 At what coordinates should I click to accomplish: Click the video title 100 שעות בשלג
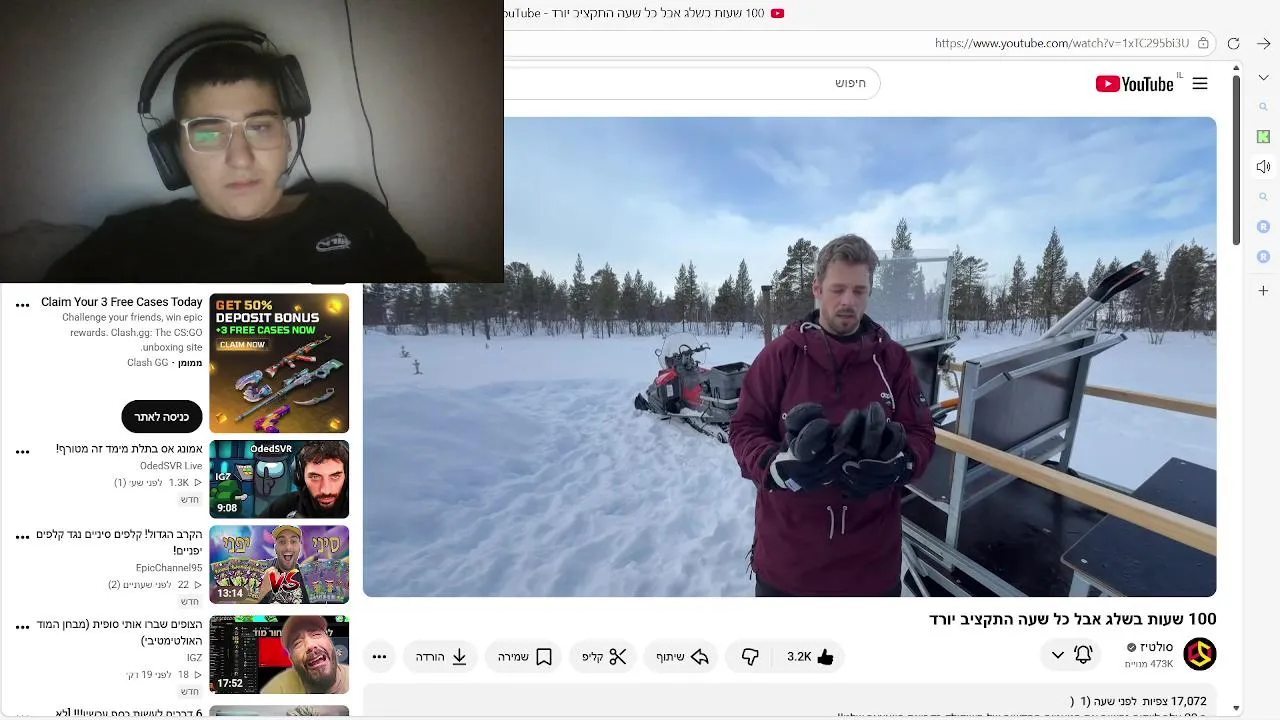pos(1072,619)
